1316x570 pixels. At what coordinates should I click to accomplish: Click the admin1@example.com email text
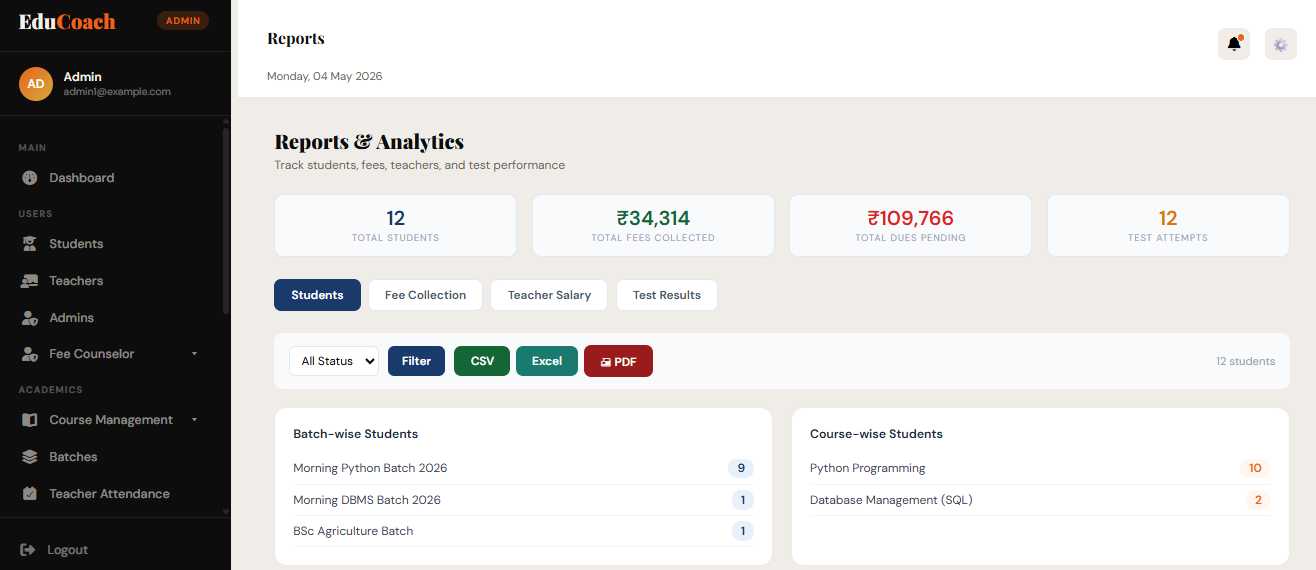(117, 91)
